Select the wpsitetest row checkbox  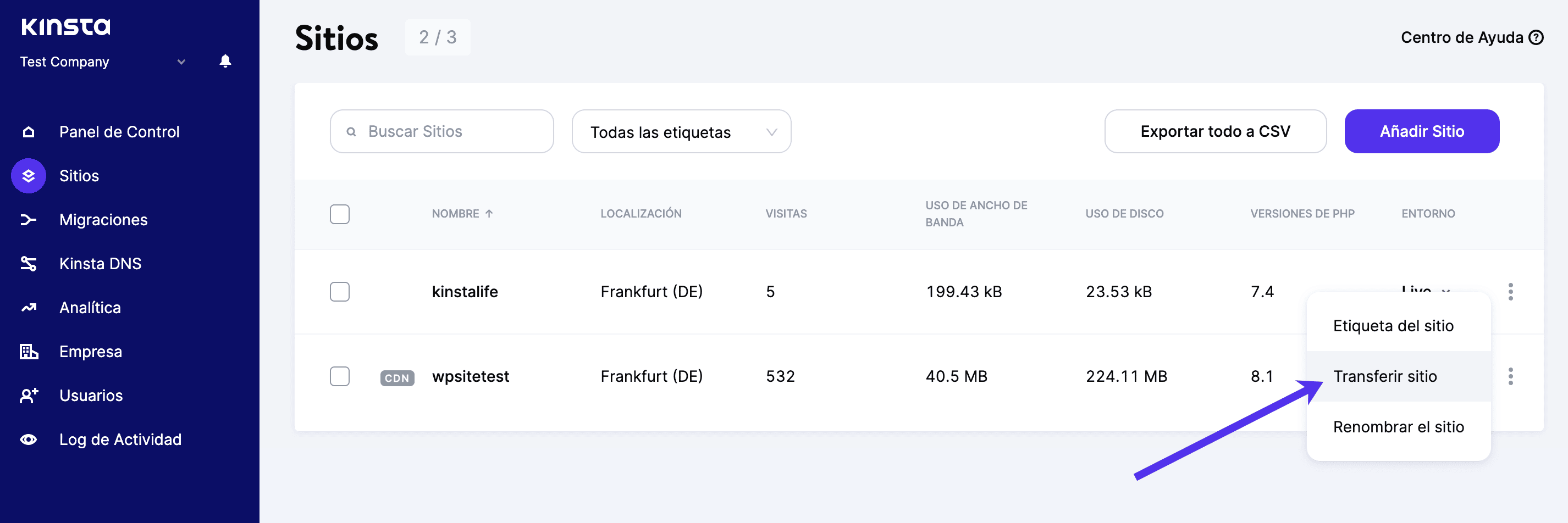click(340, 376)
